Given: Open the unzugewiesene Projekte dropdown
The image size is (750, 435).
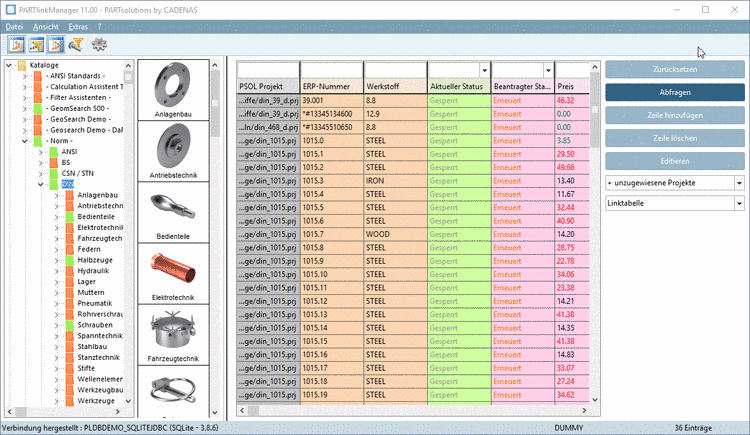Looking at the screenshot, I should [x=739, y=183].
